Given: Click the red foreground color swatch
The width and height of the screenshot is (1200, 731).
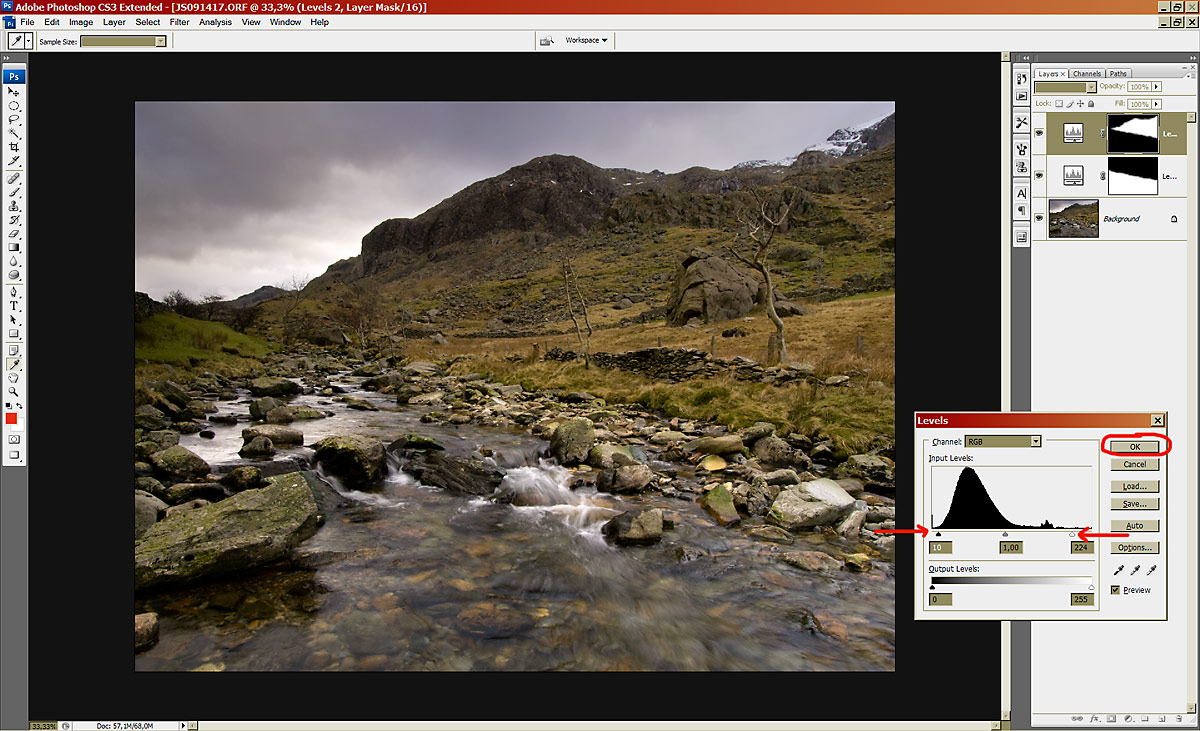Looking at the screenshot, I should (12, 419).
